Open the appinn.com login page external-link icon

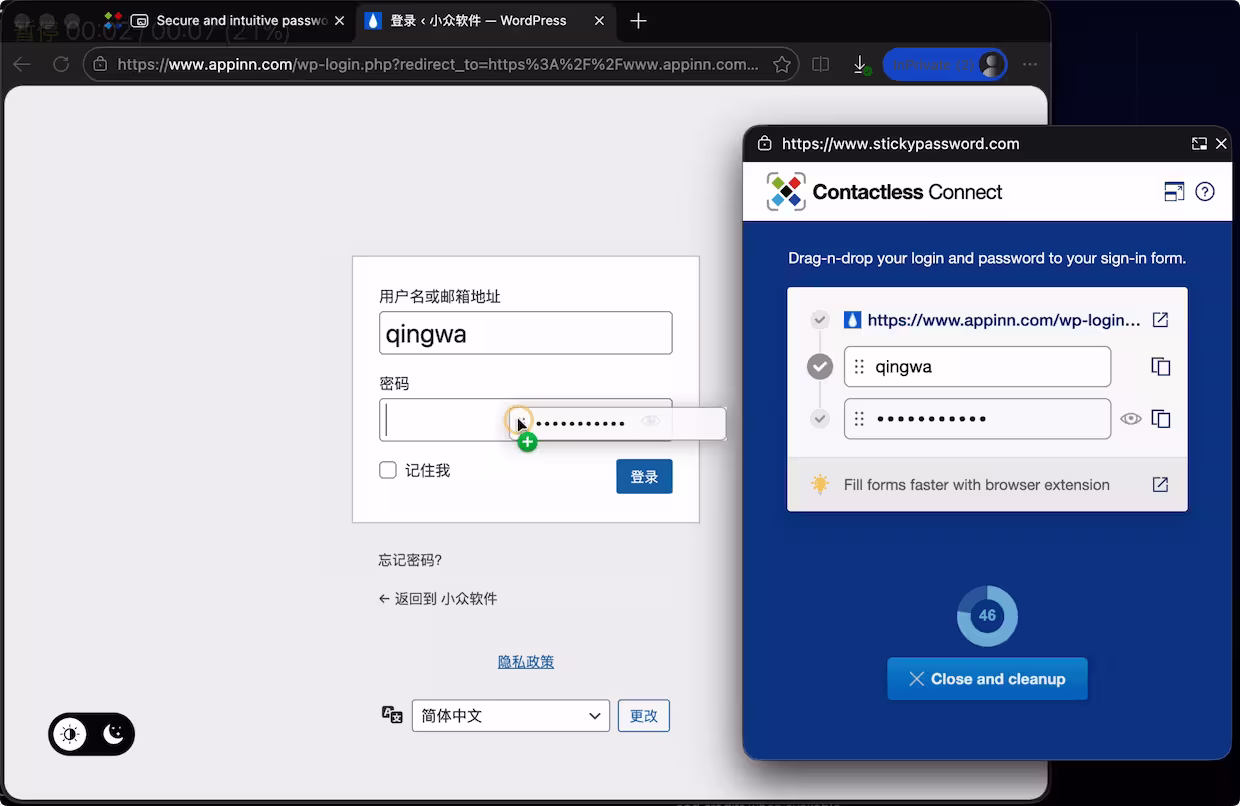coord(1160,319)
